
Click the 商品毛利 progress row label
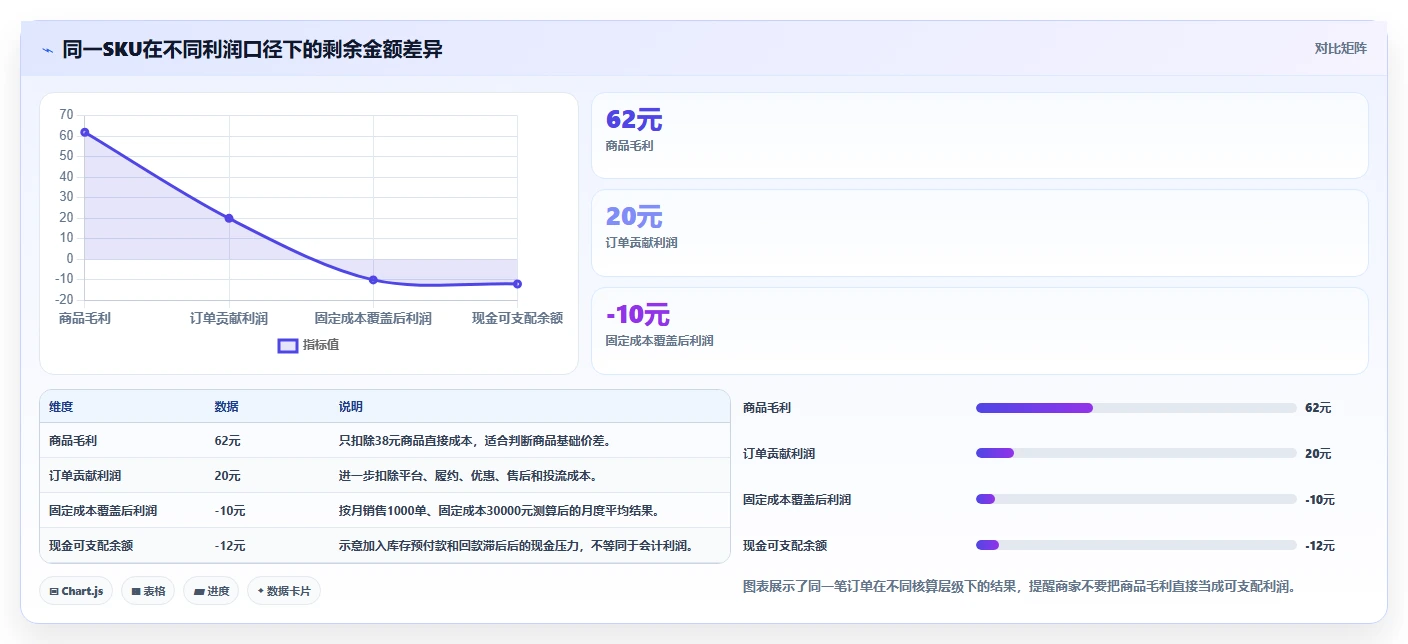click(x=767, y=408)
